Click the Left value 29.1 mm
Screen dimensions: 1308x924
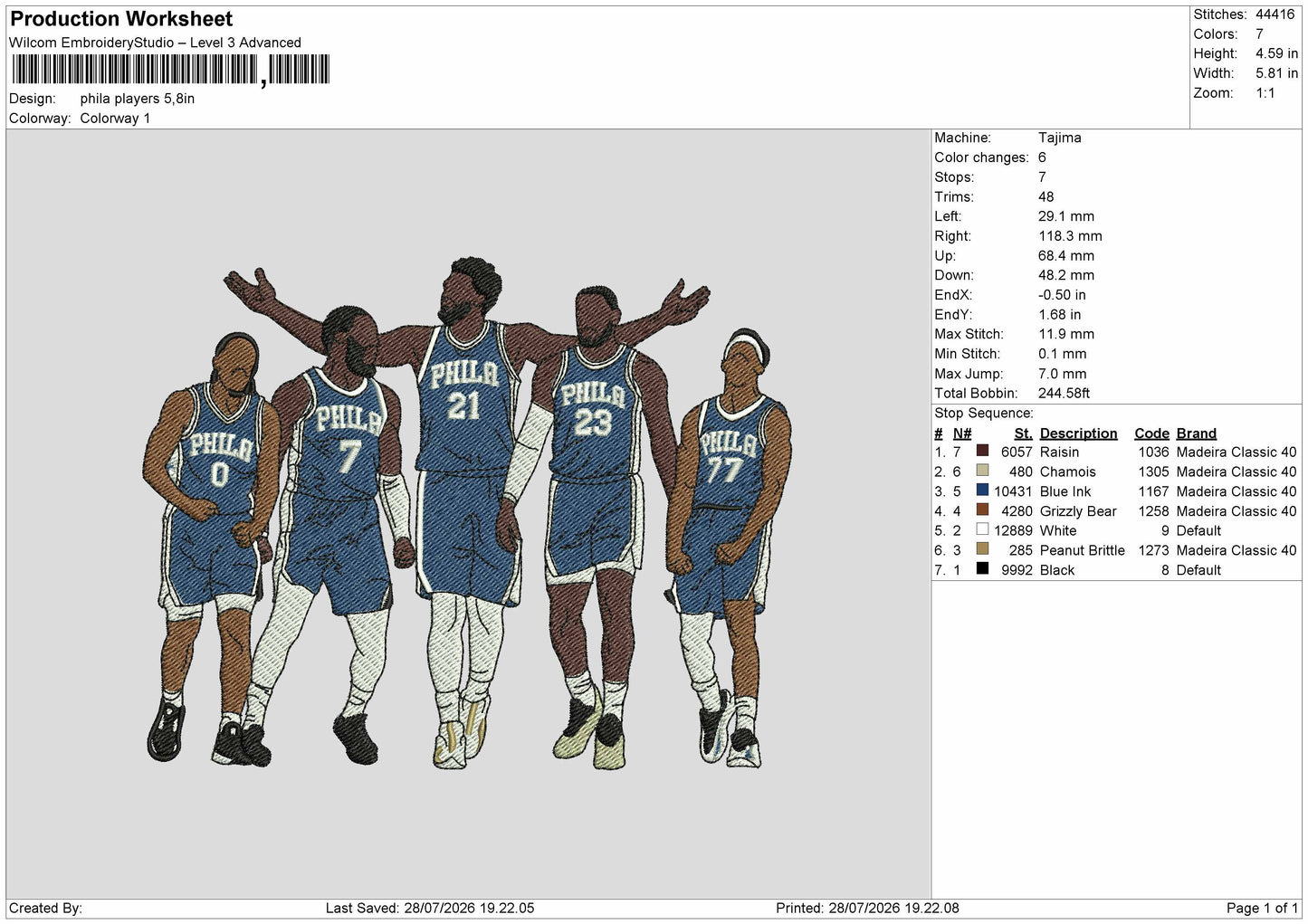point(1066,216)
